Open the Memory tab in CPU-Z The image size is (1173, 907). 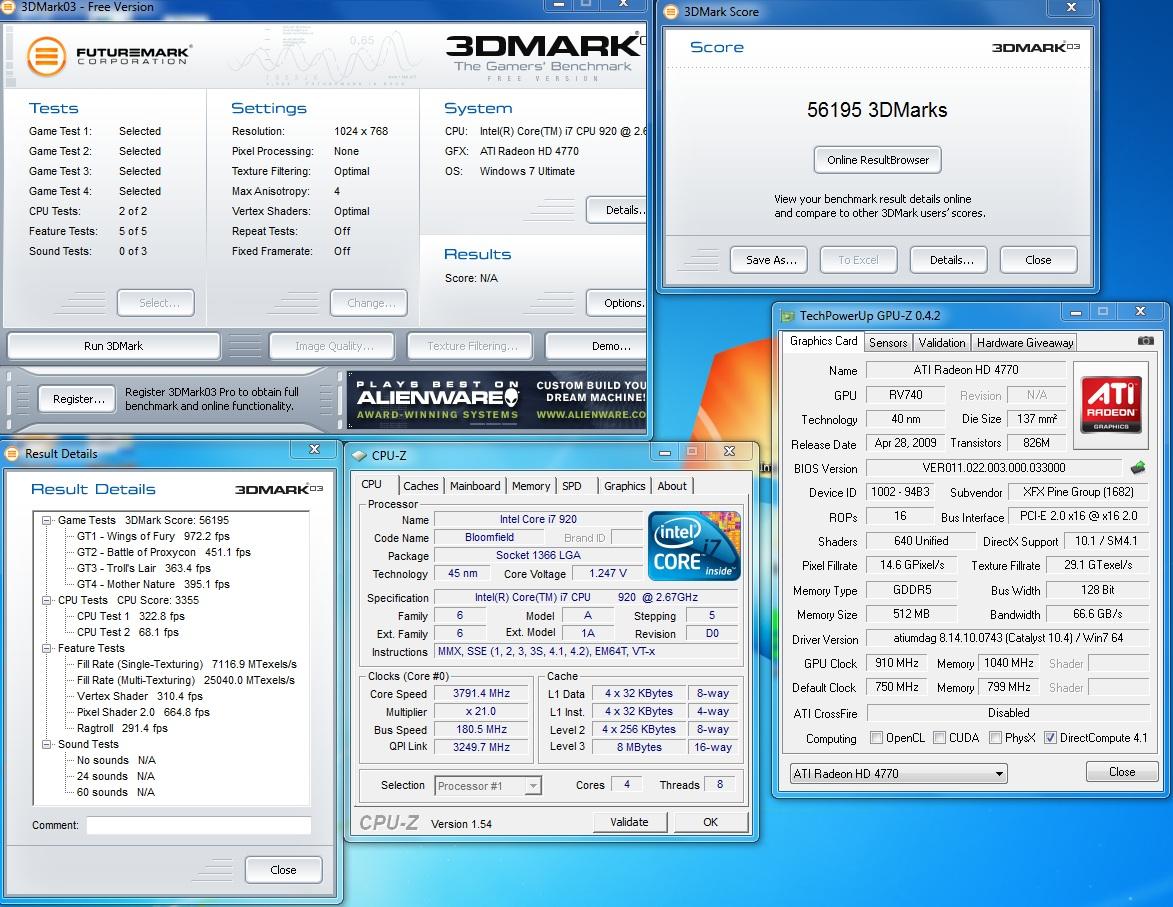(531, 486)
